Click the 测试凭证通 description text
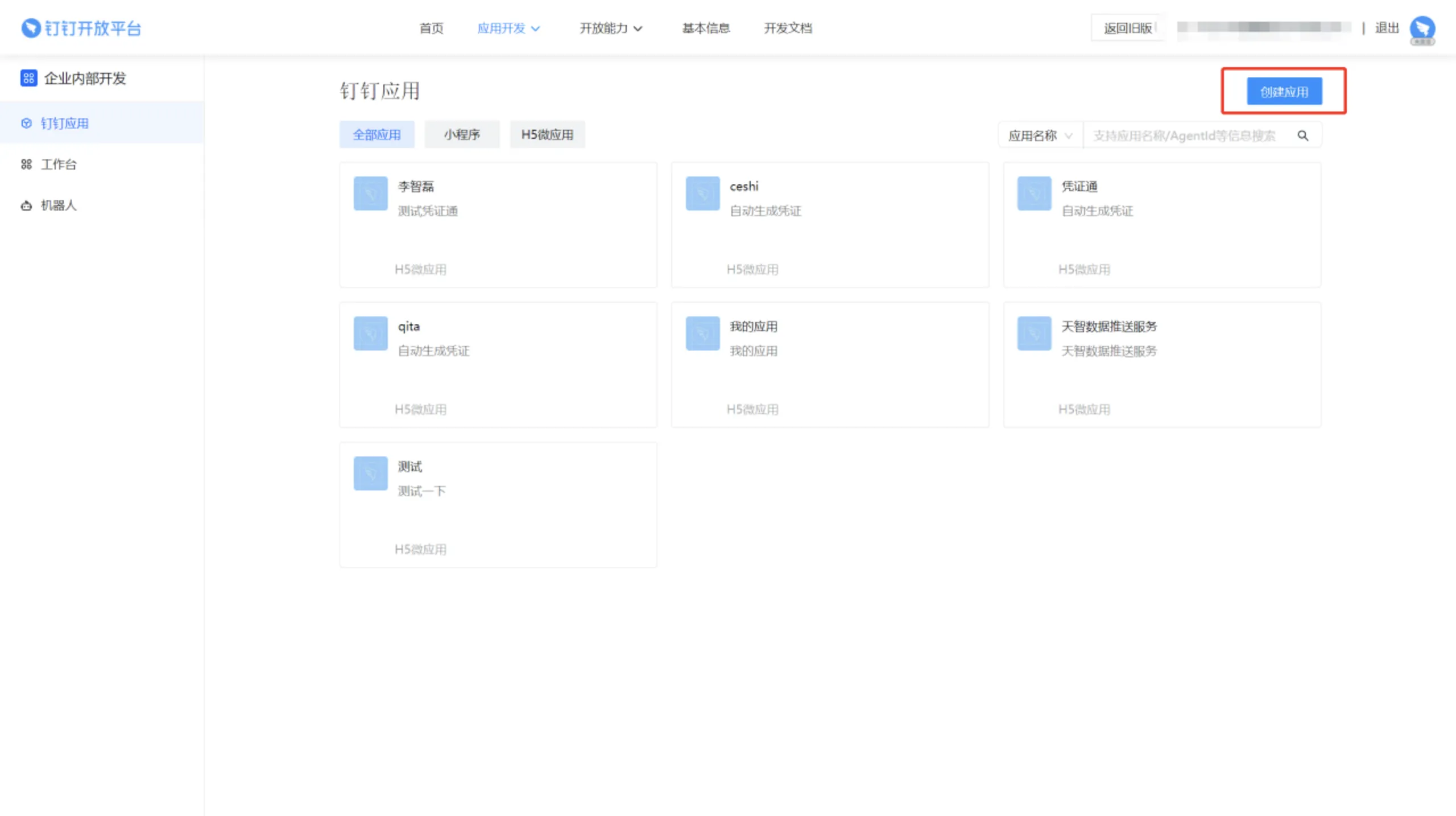 428,211
